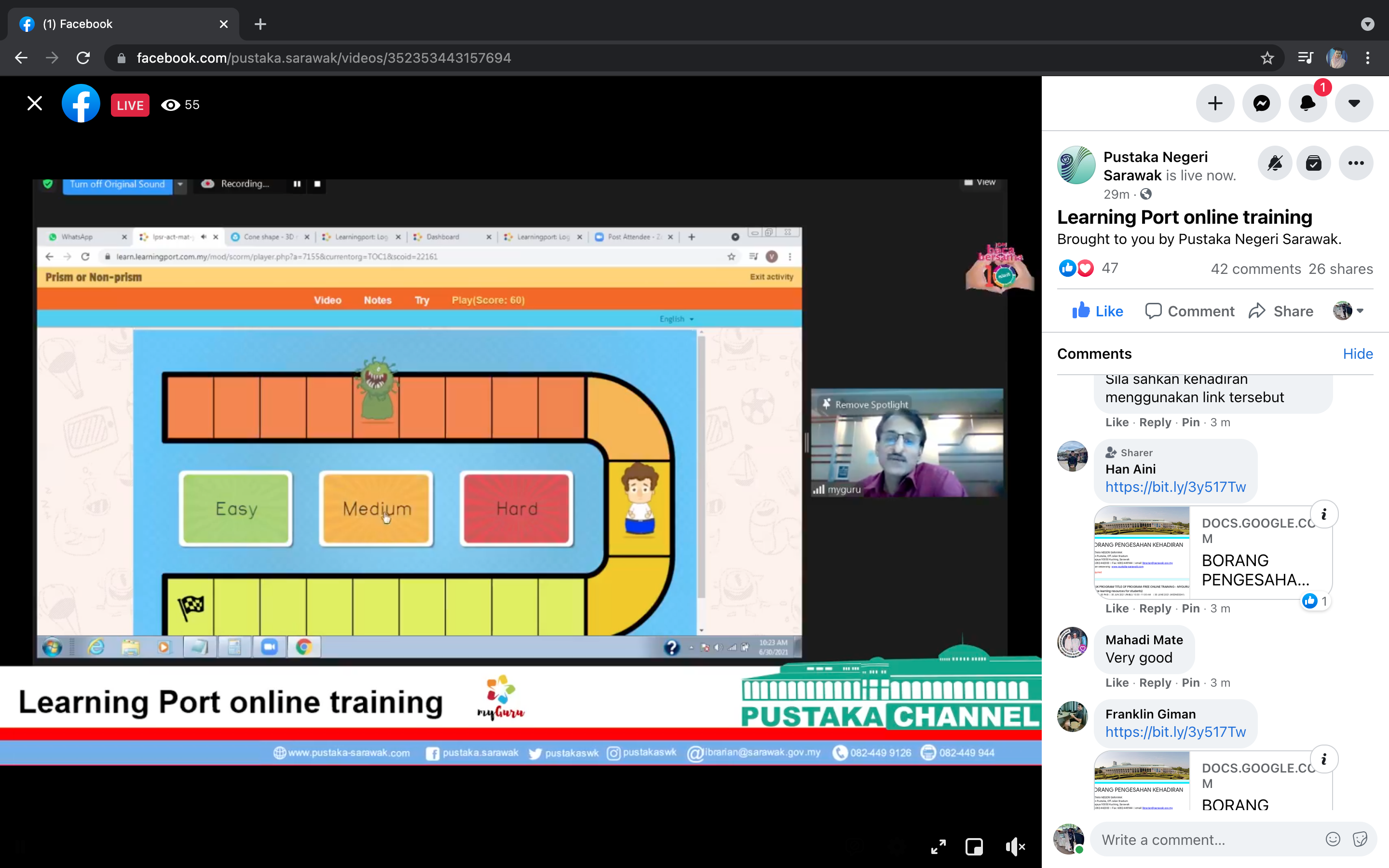Open the media control icon in toolbar

1306,58
